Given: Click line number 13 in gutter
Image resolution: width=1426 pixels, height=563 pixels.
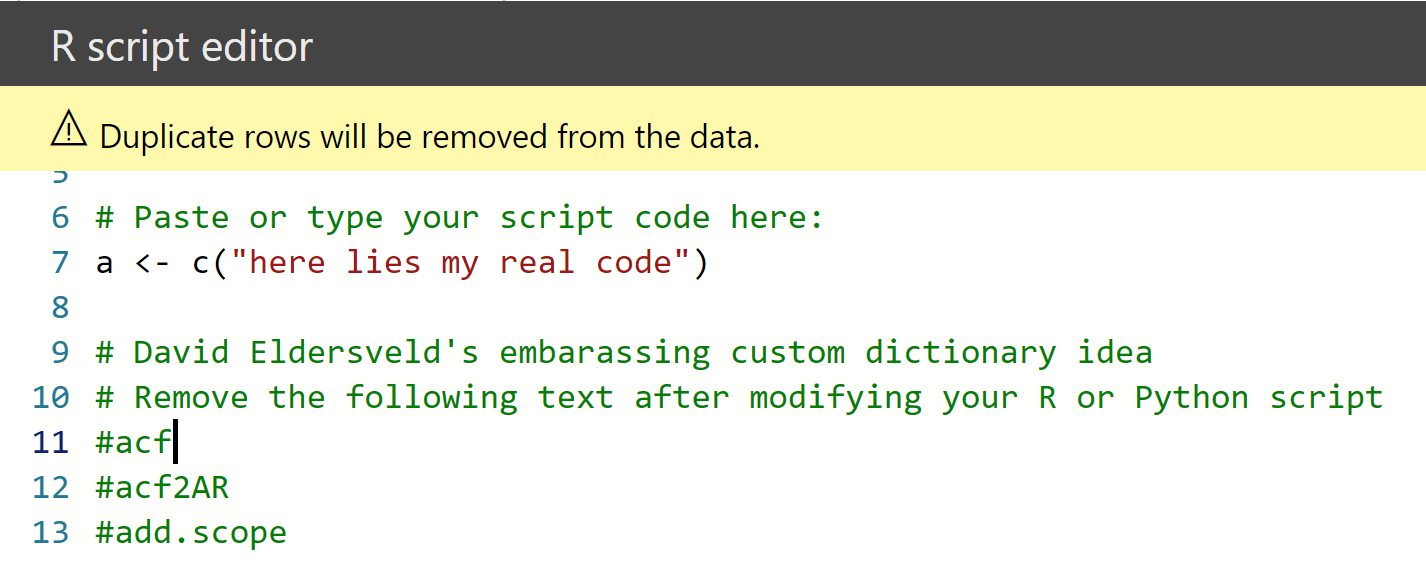Looking at the screenshot, I should [x=50, y=532].
